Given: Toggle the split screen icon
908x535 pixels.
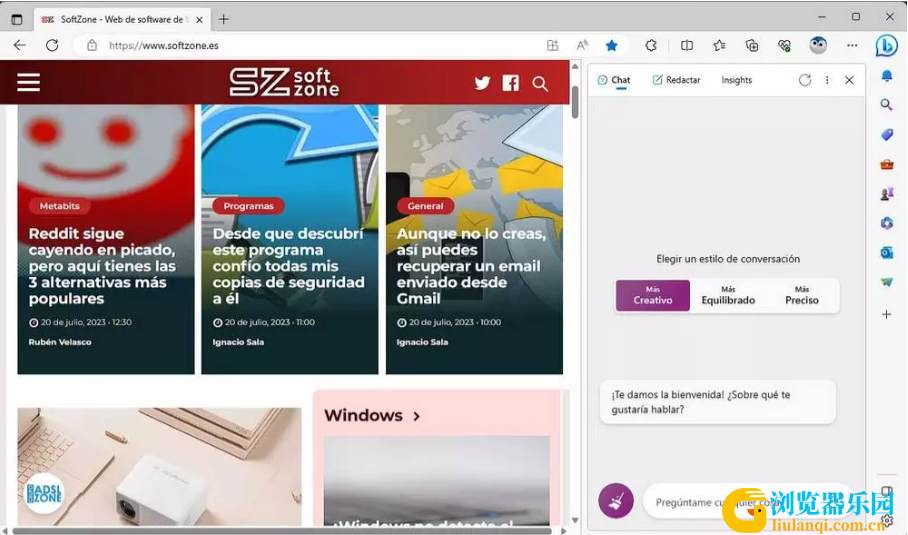Looking at the screenshot, I should [x=687, y=45].
